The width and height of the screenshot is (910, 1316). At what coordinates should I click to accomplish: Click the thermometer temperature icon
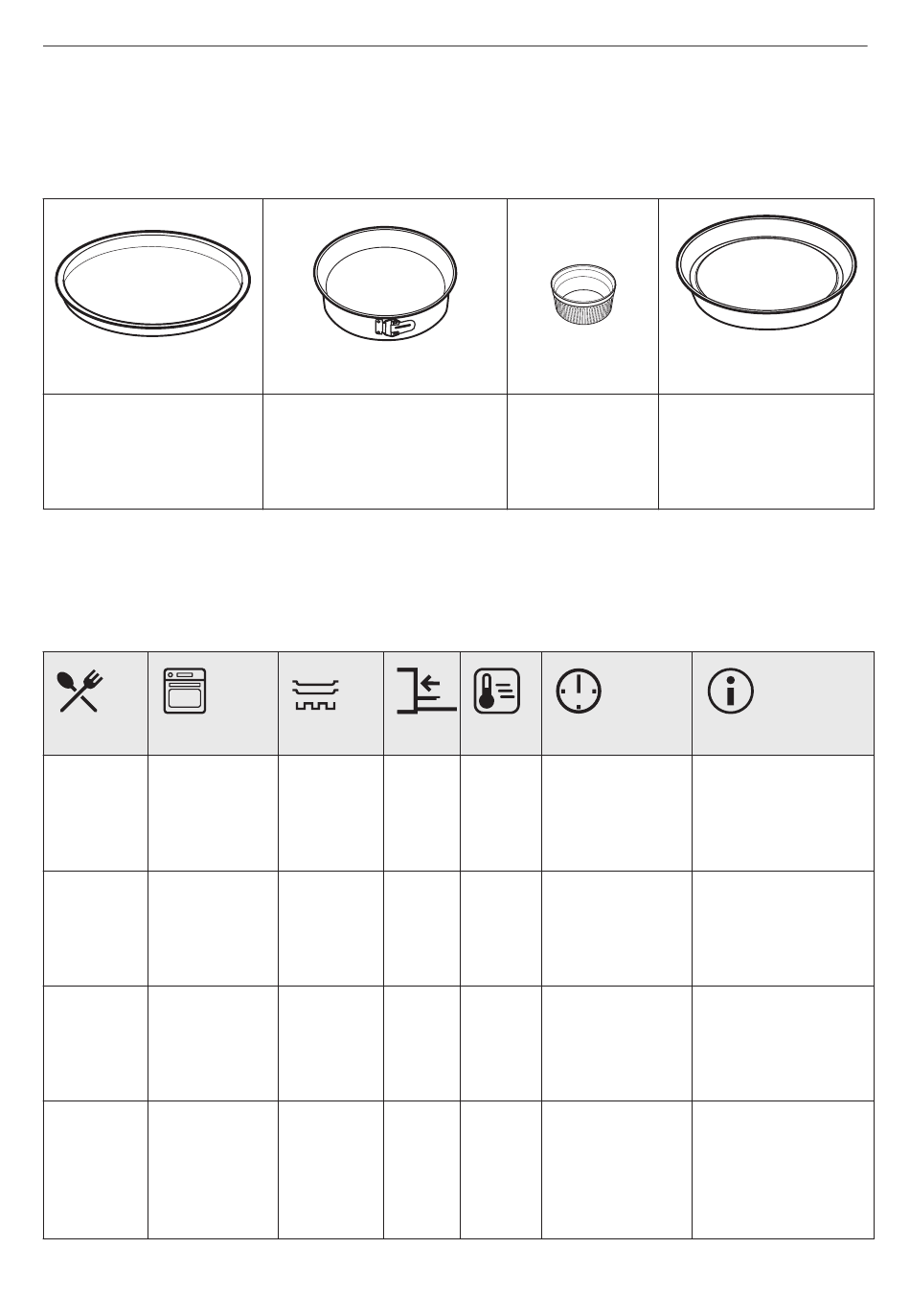click(x=497, y=691)
